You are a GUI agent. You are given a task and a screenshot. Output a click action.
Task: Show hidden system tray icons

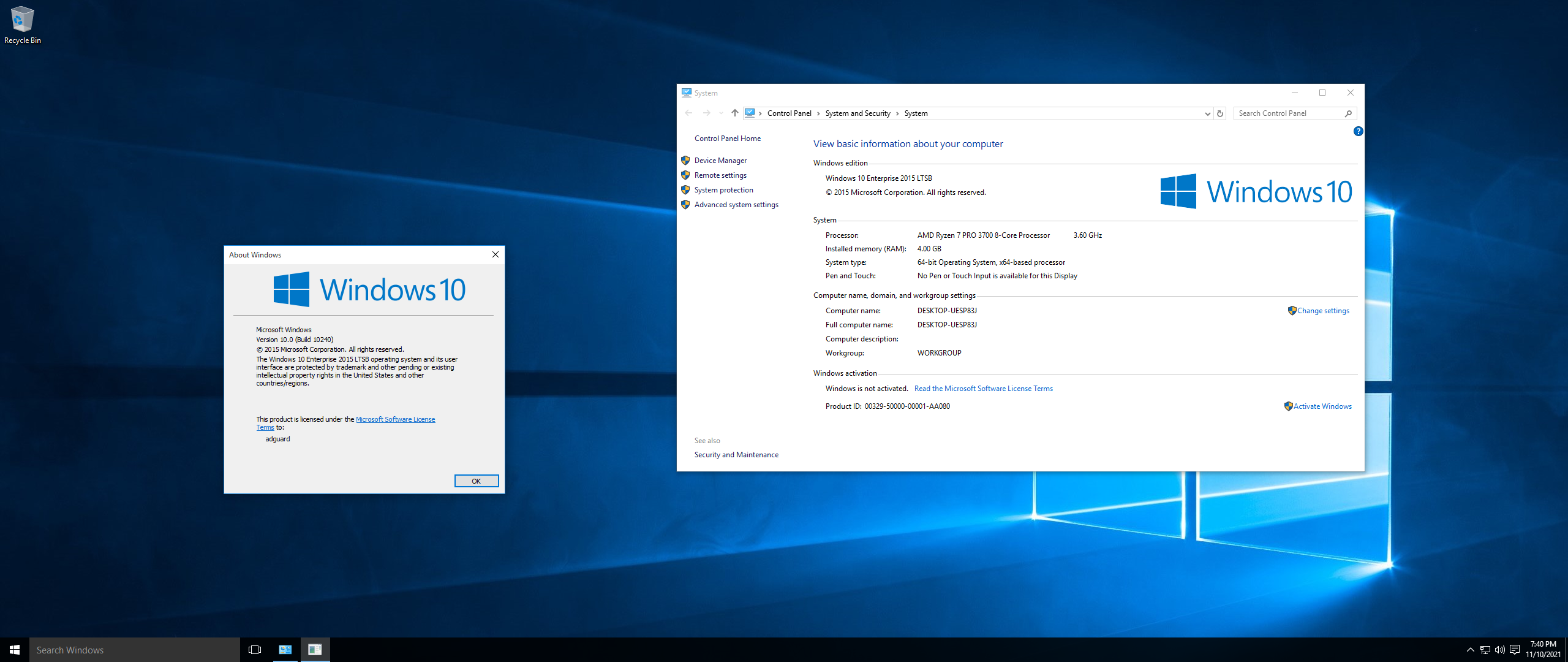pyautogui.click(x=1470, y=650)
